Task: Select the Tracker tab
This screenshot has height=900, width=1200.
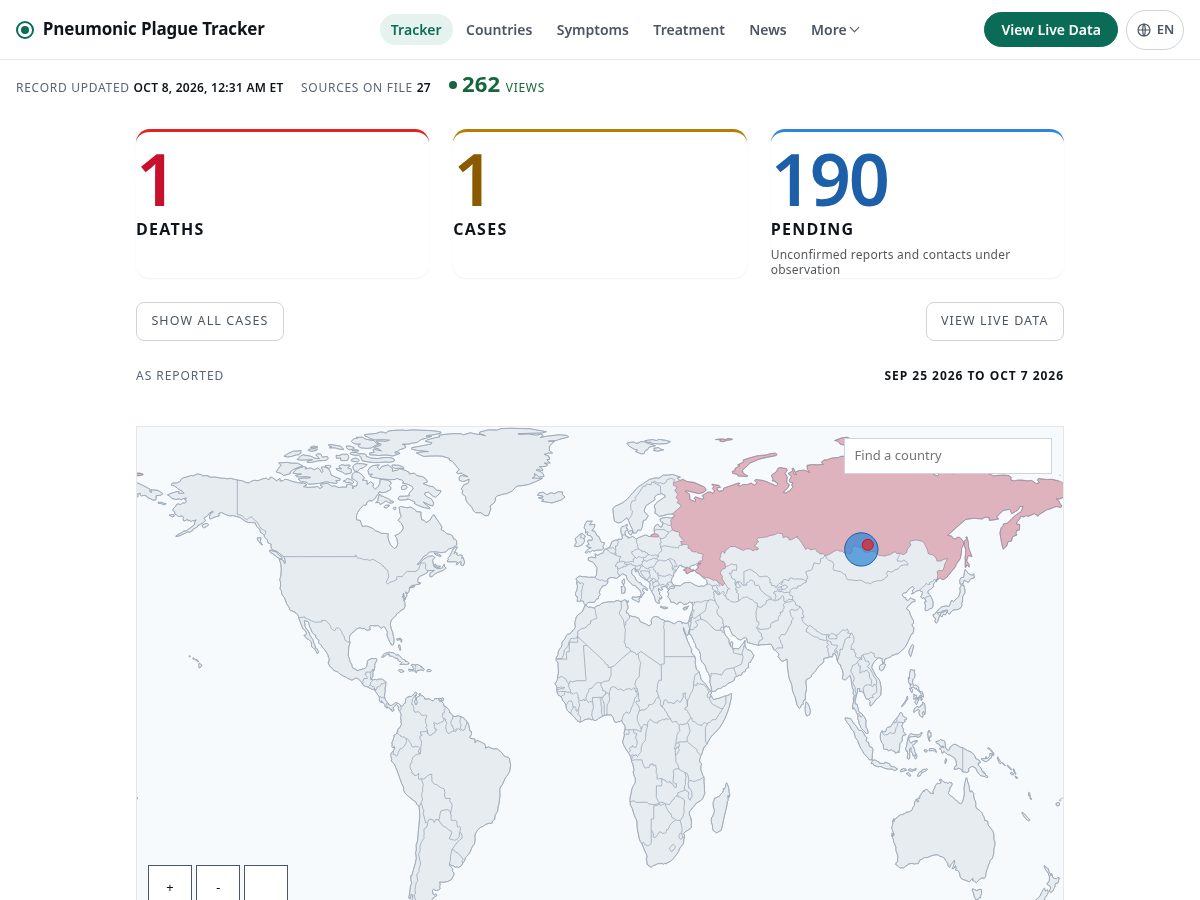Action: (x=416, y=30)
